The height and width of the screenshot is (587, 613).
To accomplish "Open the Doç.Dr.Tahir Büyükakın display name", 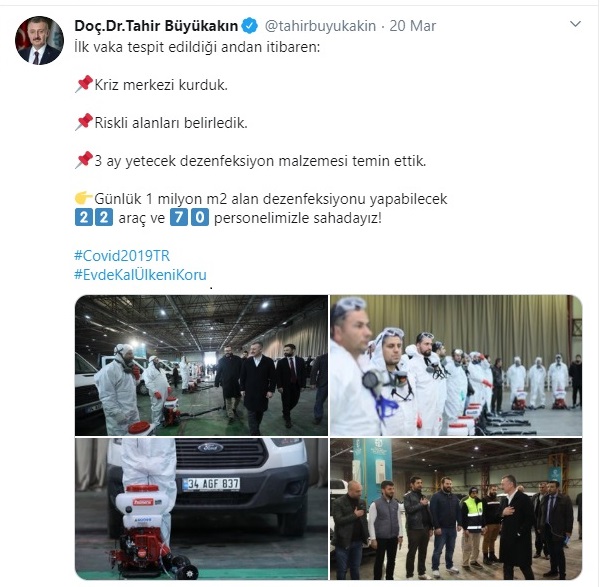I will click(156, 26).
